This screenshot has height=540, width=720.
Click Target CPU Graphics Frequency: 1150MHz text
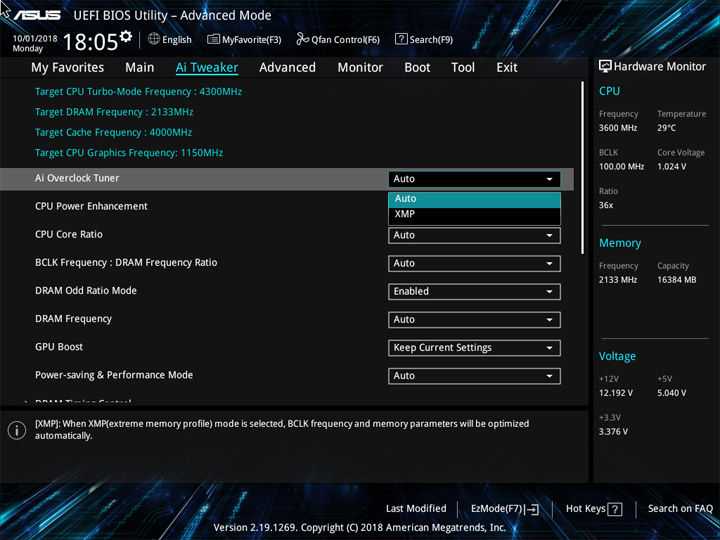pos(129,152)
